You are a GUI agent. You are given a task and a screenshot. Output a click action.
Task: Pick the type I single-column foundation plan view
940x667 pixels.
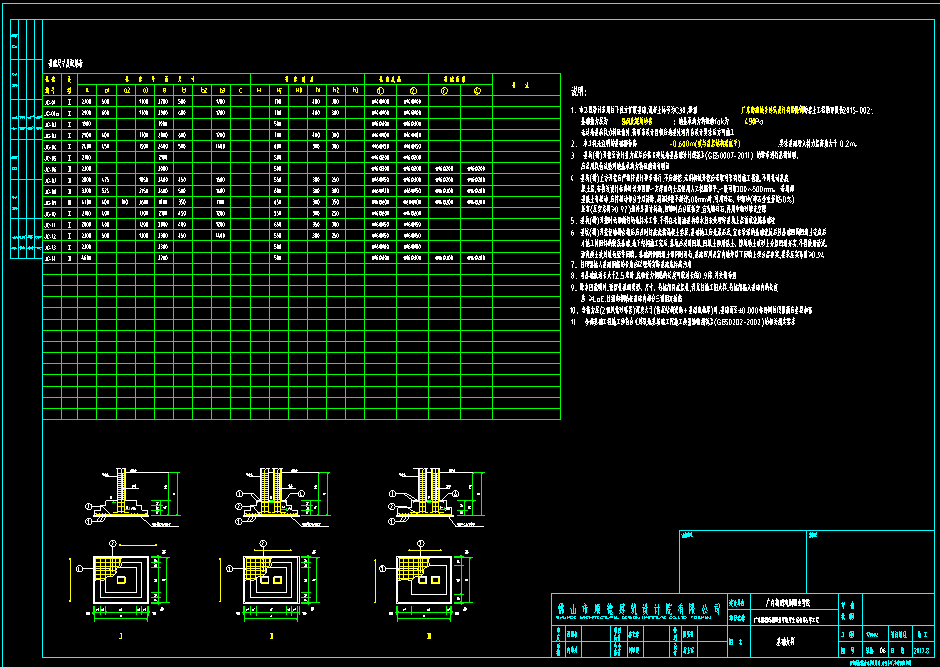[x=122, y=580]
